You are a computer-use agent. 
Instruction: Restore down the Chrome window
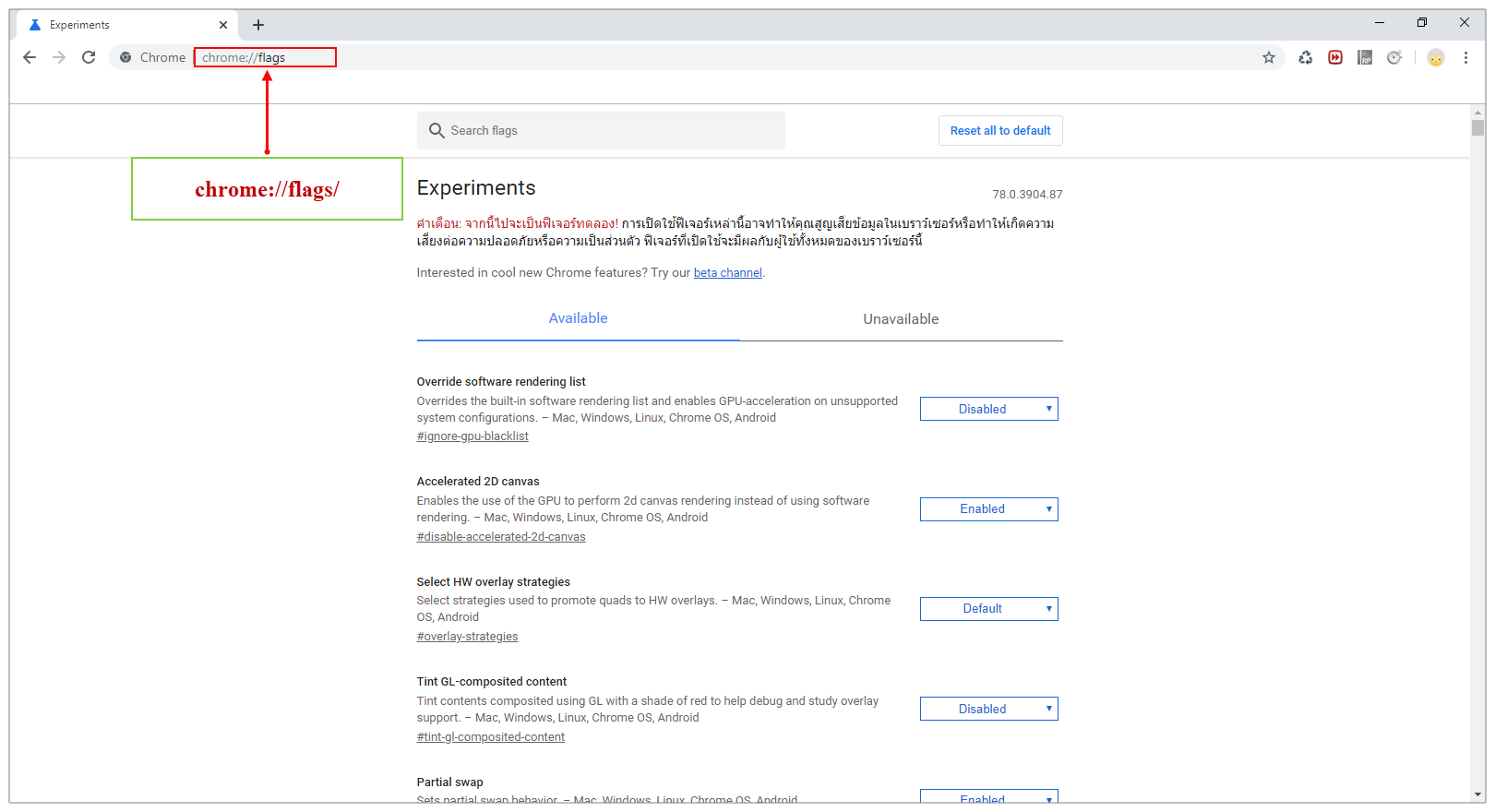(x=1422, y=23)
